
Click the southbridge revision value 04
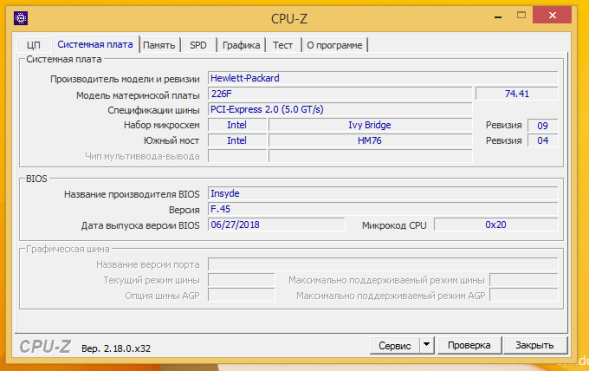[542, 140]
